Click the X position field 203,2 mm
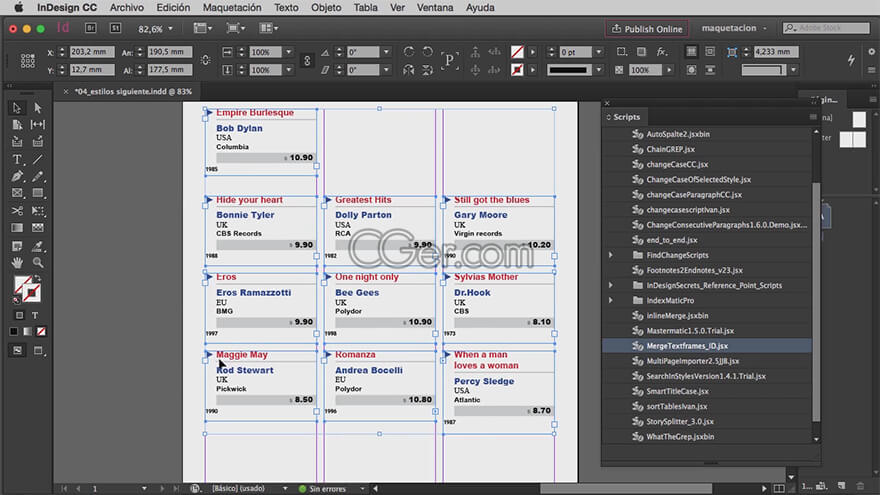Viewport: 880px width, 495px height. pyautogui.click(x=91, y=52)
